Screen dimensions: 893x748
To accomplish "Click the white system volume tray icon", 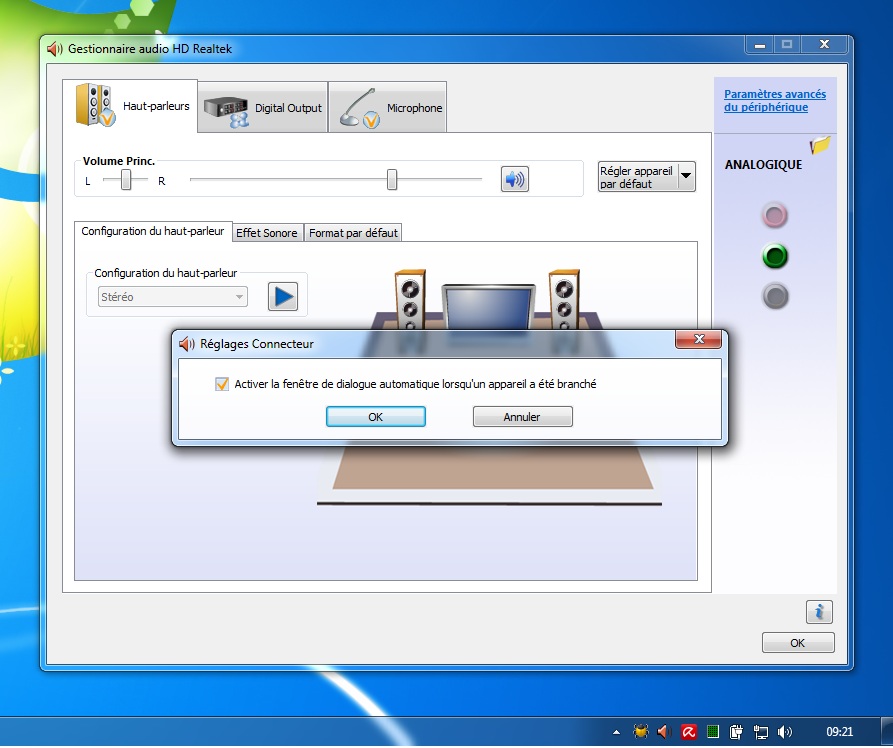I will (785, 731).
